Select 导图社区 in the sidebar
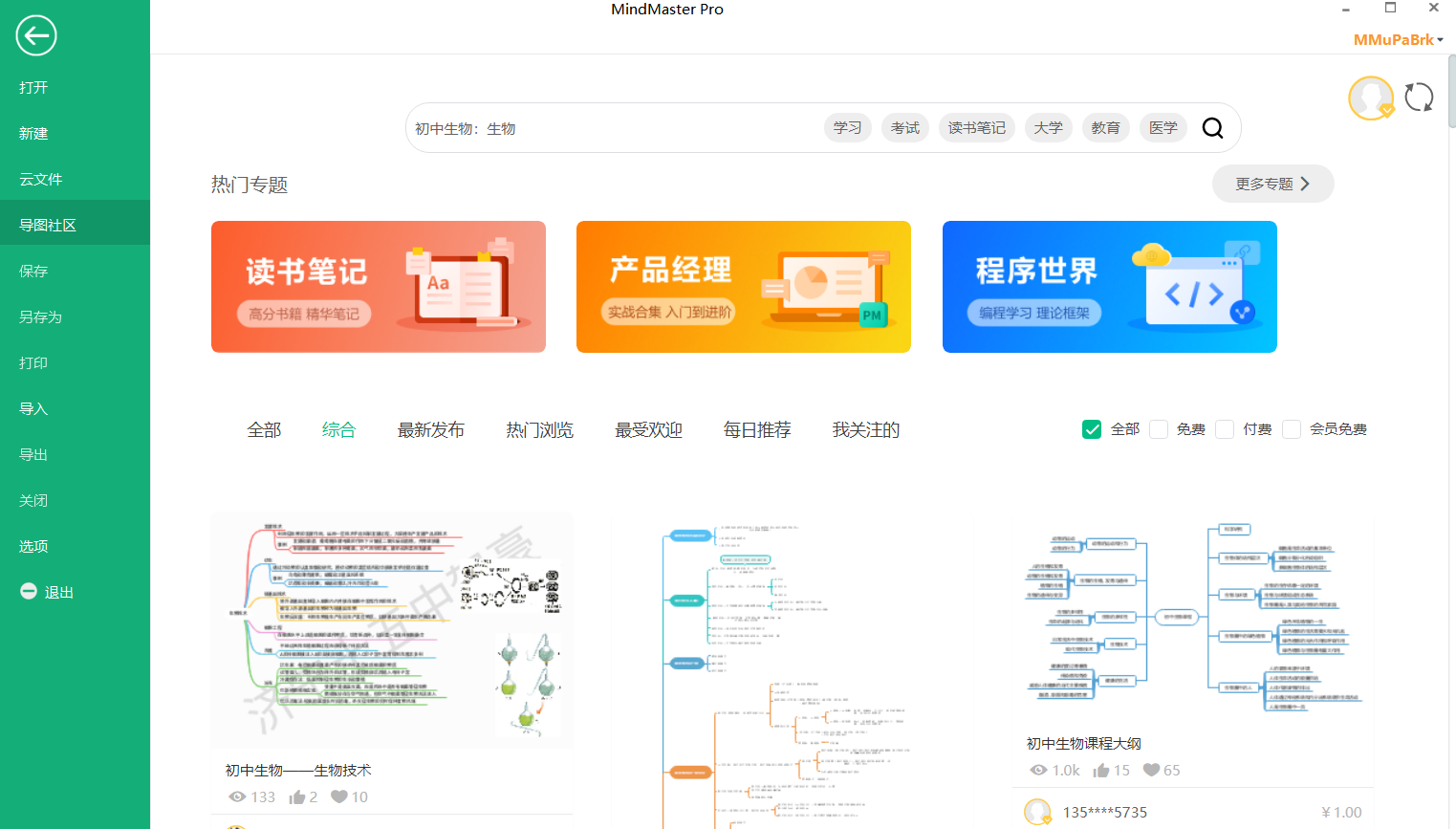This screenshot has width=1456, height=829. [x=75, y=225]
